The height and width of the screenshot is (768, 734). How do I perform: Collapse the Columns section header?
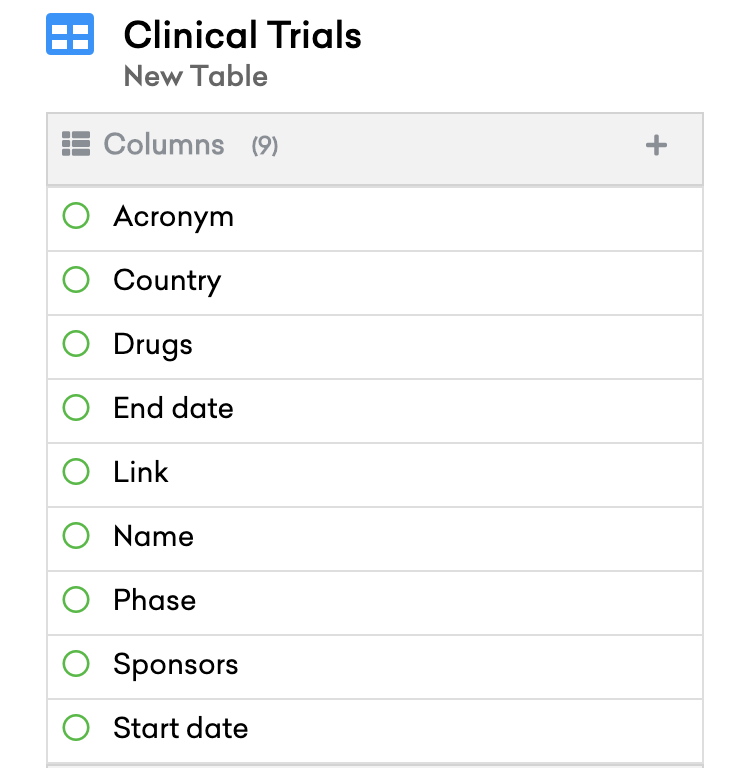pyautogui.click(x=375, y=149)
